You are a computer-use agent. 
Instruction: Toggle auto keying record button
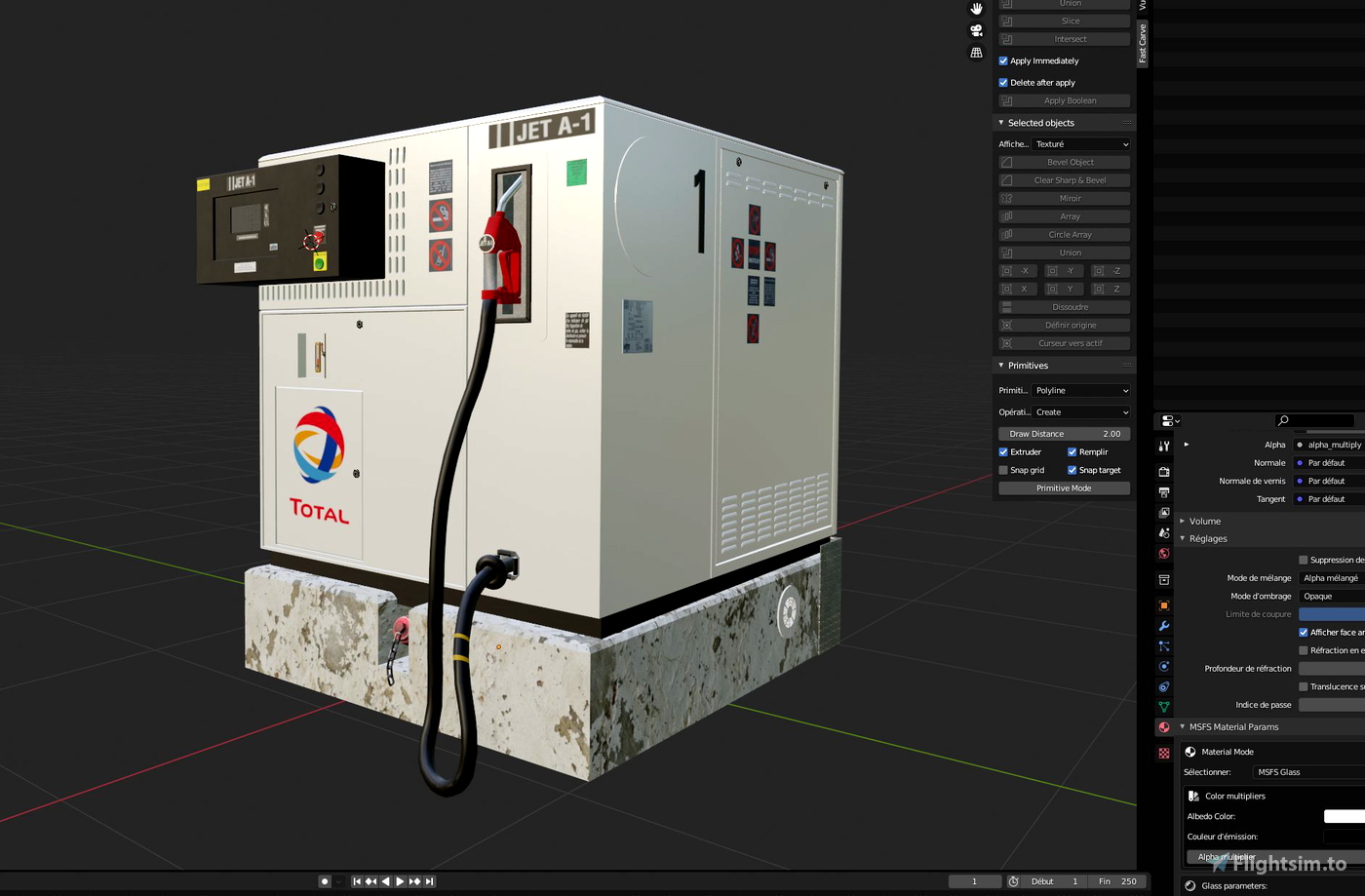[325, 881]
